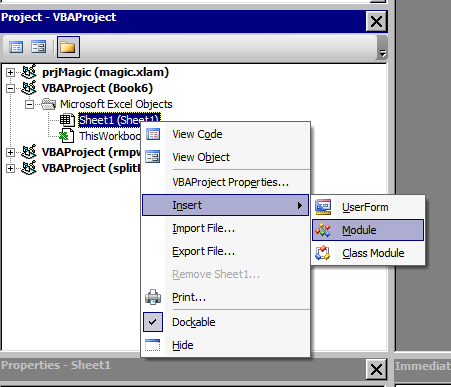The width and height of the screenshot is (451, 387).
Task: Click the ThisWorkbook Excel icon
Action: [66, 136]
